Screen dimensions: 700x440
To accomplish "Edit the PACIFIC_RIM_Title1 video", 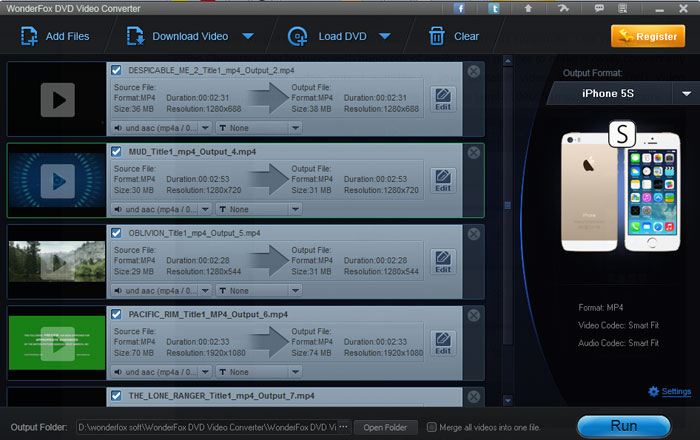I will [x=443, y=343].
